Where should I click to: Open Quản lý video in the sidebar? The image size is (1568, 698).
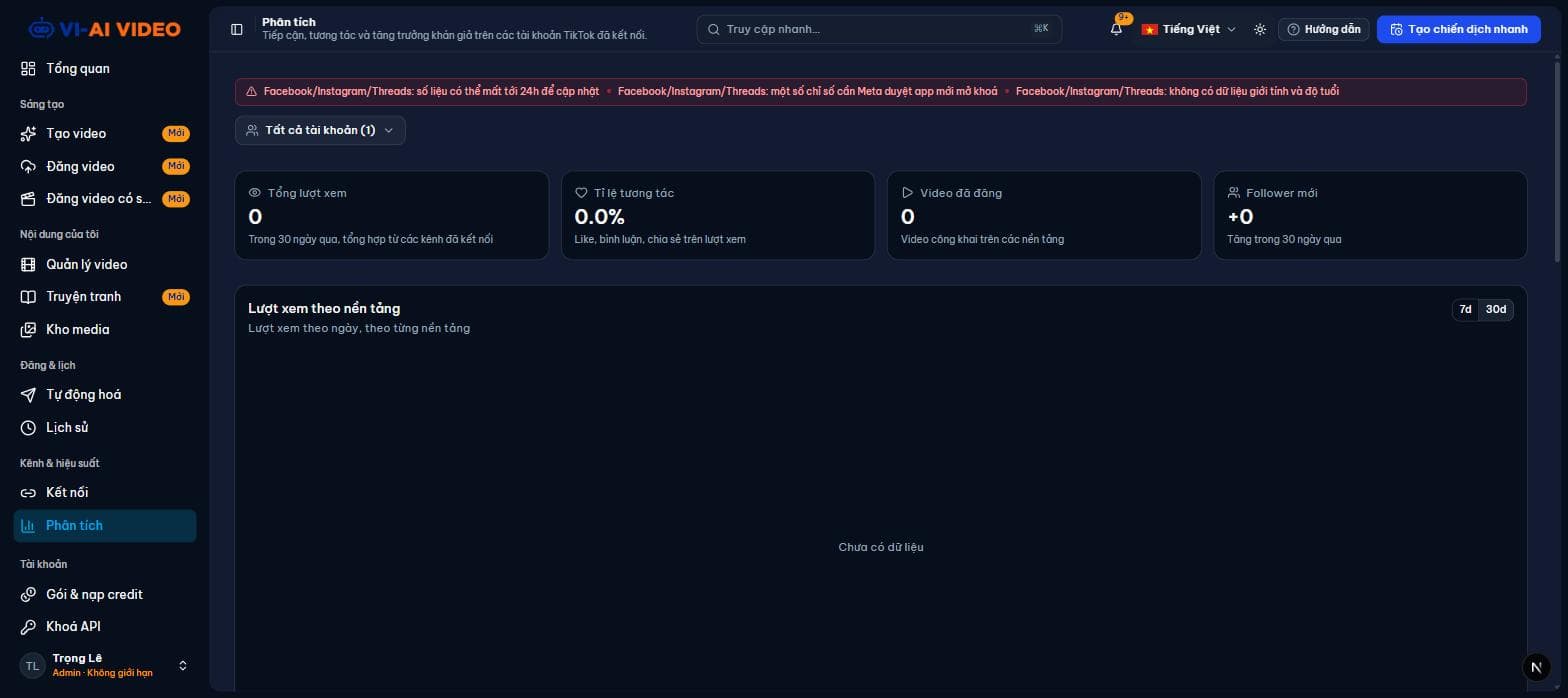pyautogui.click(x=105, y=264)
